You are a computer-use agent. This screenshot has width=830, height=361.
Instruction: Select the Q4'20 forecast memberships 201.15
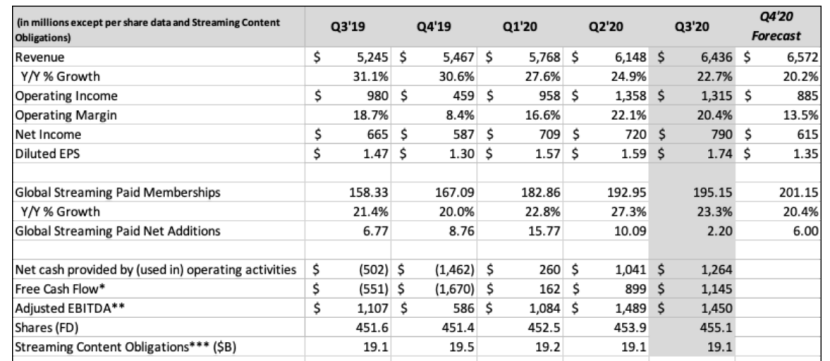(x=798, y=192)
